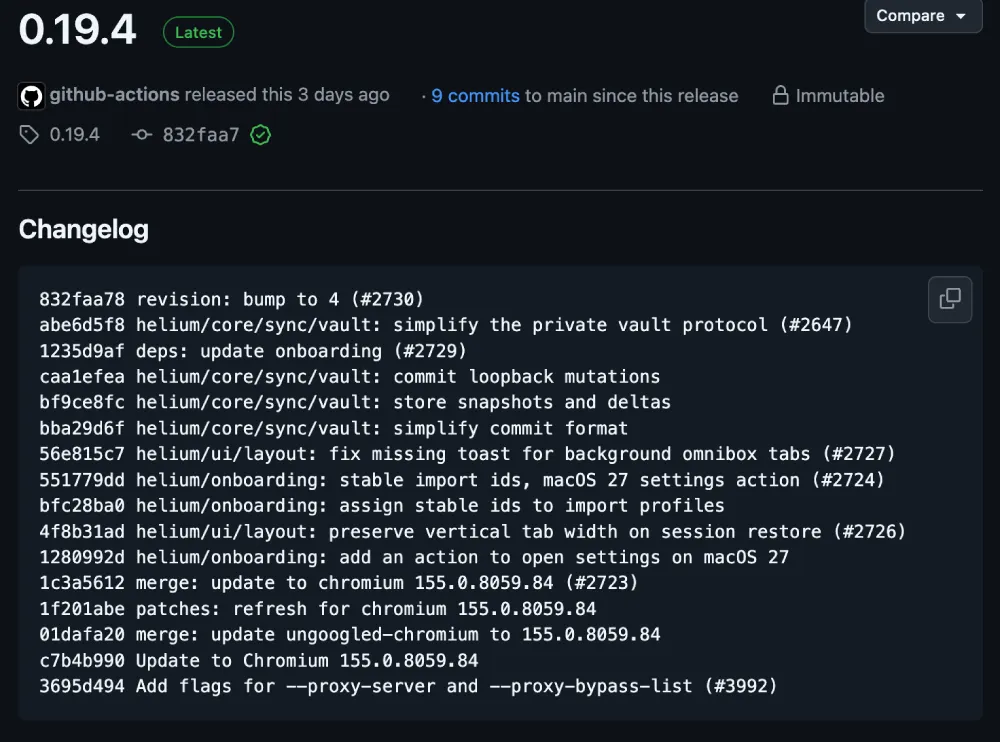Select the line 'abe6d5f8 simplify the private vault protocol'
The height and width of the screenshot is (742, 1000).
446,325
